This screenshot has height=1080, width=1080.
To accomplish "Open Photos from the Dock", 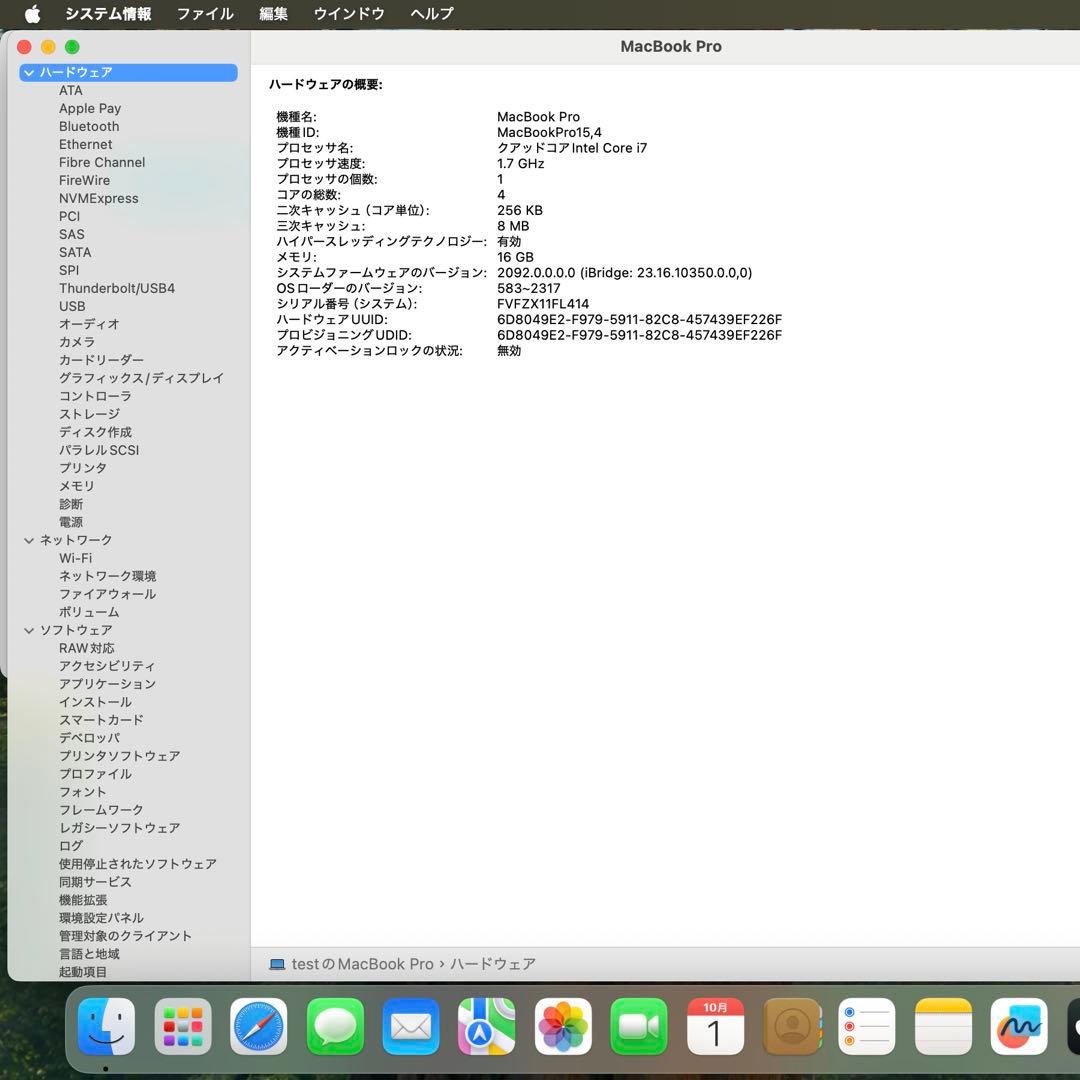I will tap(562, 1026).
